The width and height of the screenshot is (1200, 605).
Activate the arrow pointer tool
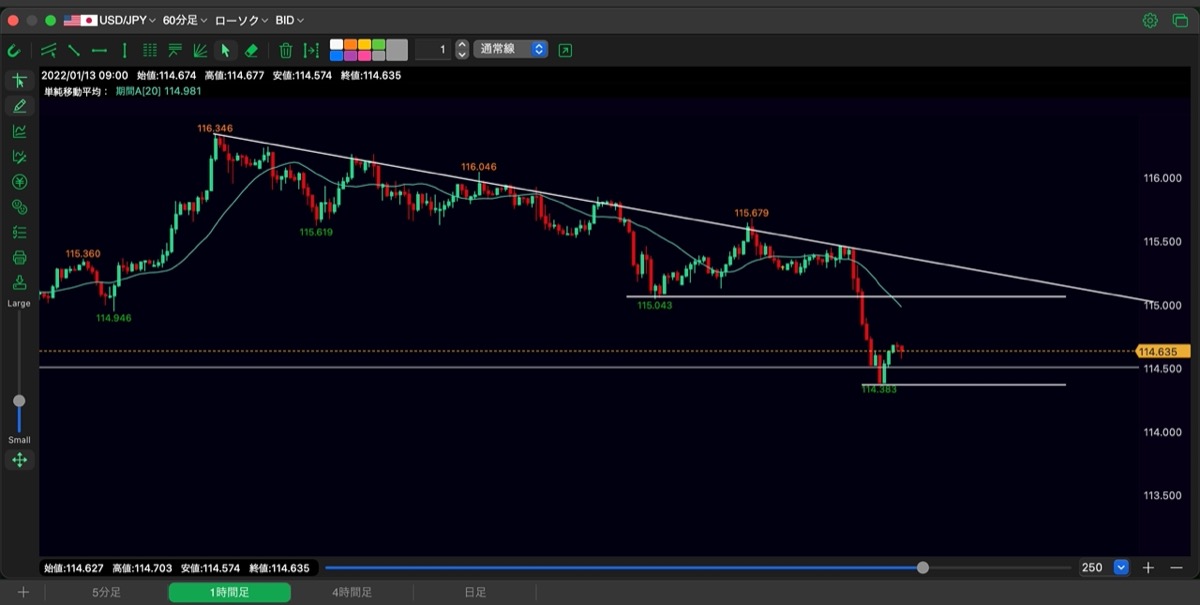[226, 50]
